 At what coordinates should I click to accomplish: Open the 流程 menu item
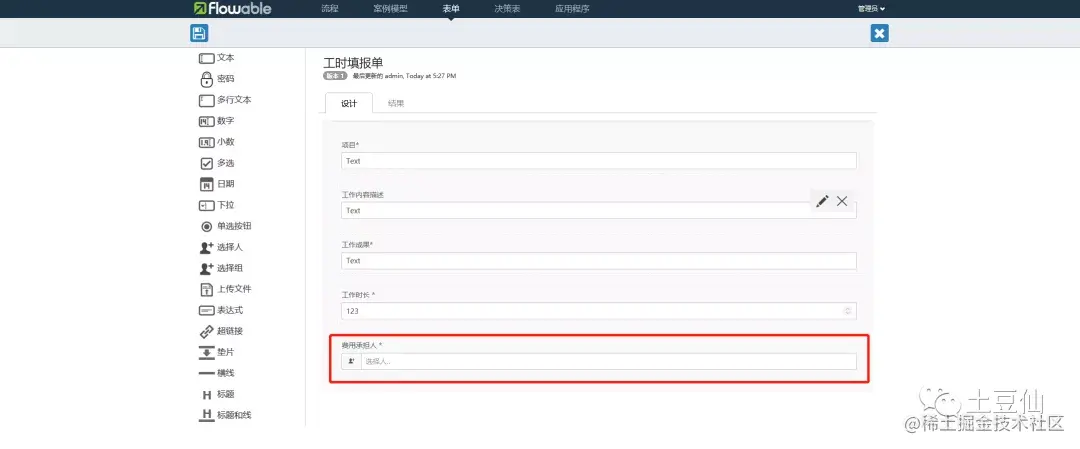[x=330, y=9]
